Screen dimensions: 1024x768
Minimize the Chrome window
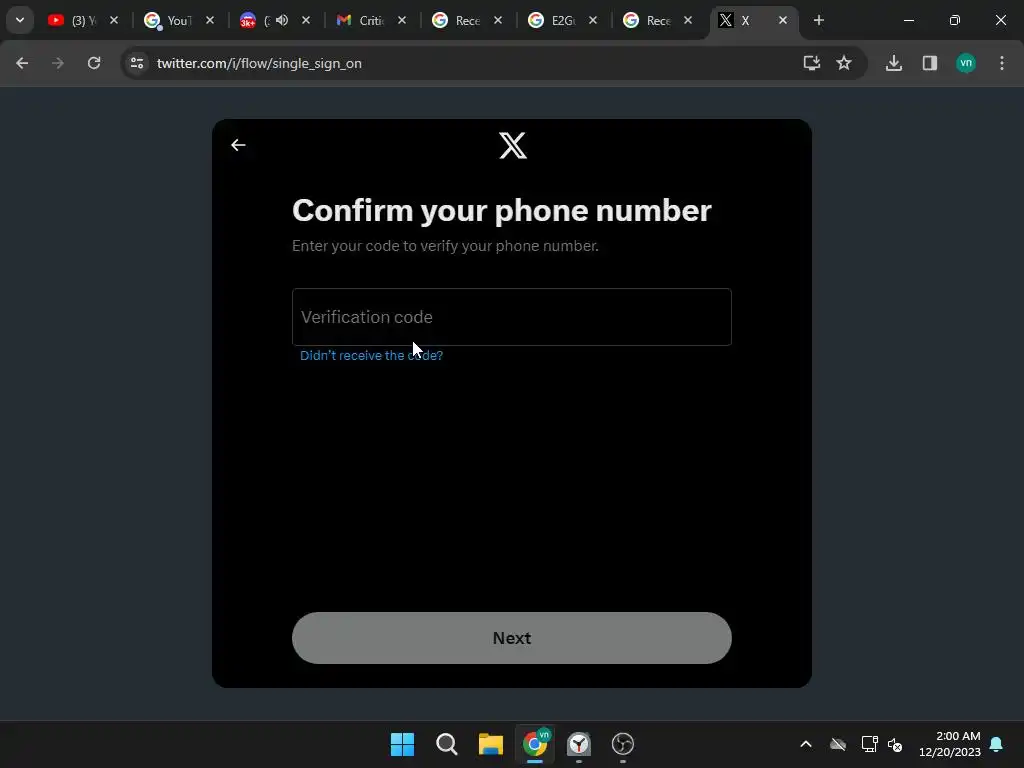pyautogui.click(x=908, y=20)
